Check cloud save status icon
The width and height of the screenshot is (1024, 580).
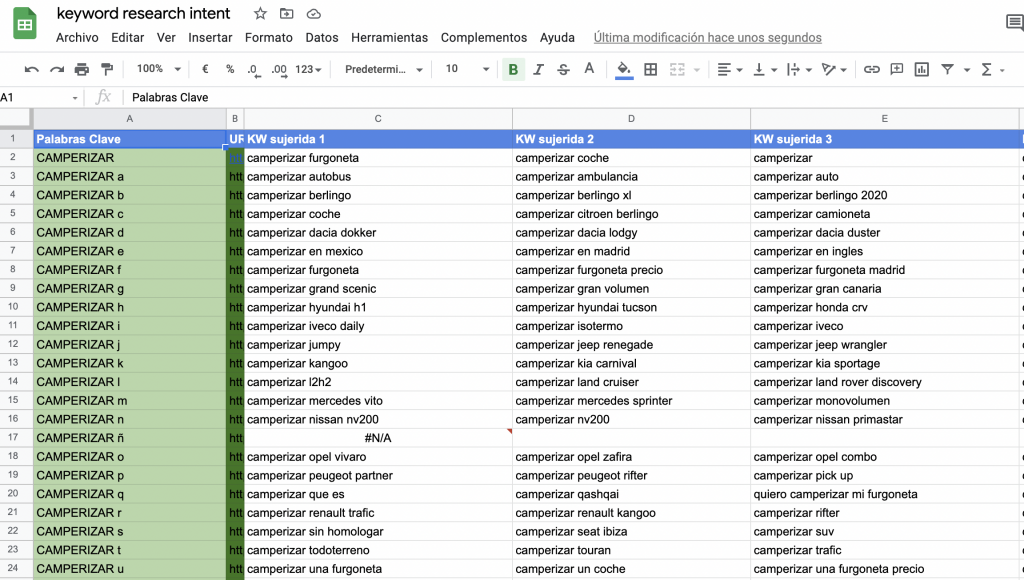[313, 14]
